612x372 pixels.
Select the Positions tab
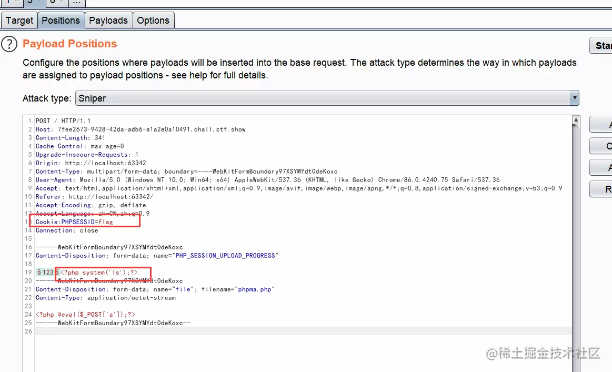point(60,20)
